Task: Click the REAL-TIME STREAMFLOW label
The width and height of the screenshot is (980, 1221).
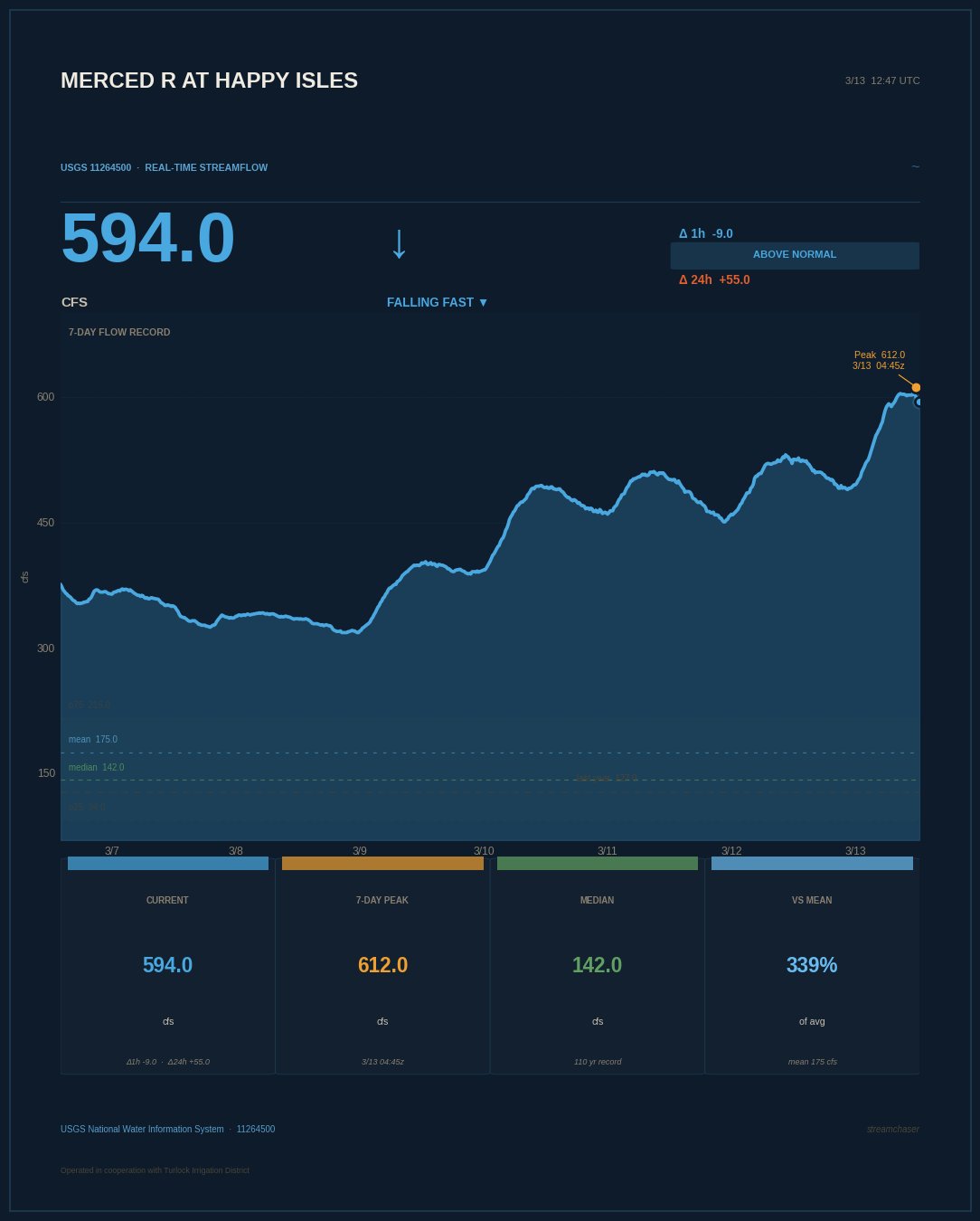Action: point(206,167)
